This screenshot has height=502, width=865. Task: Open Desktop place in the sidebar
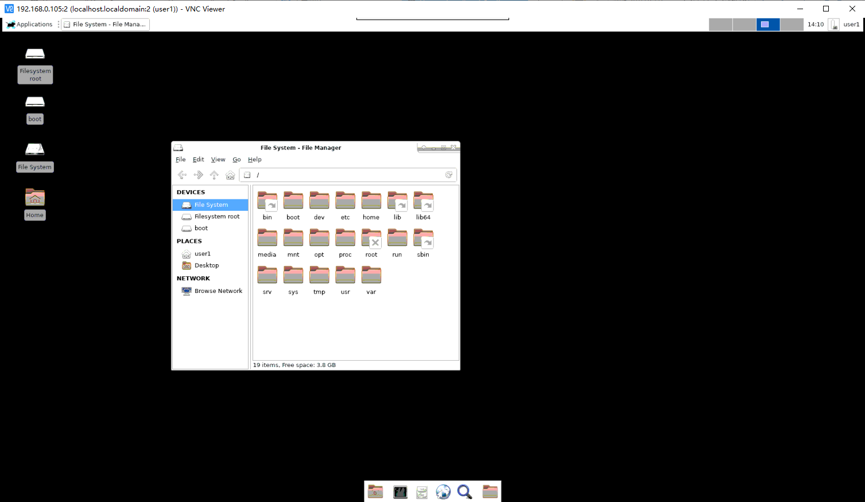click(210, 265)
